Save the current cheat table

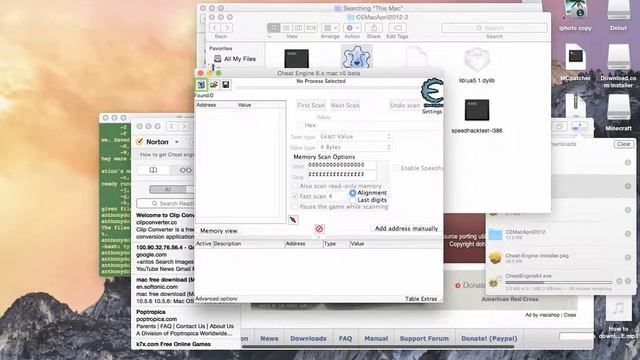tap(226, 84)
